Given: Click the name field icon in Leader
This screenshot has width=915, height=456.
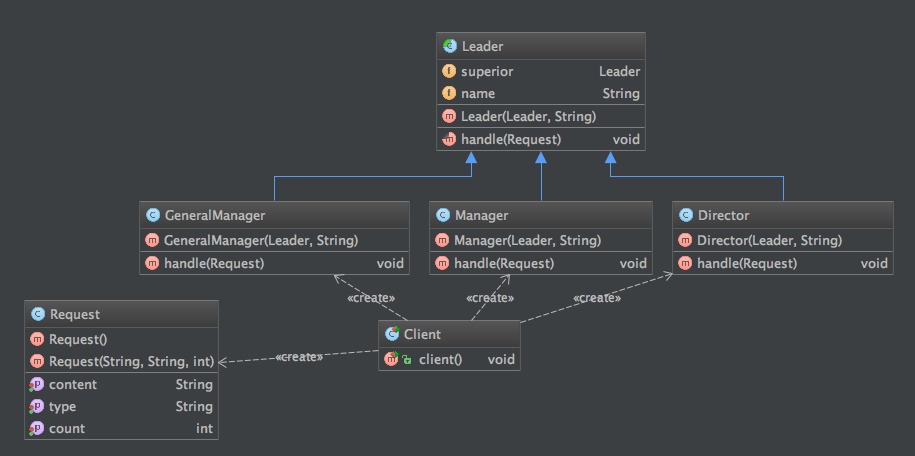Looking at the screenshot, I should [x=449, y=94].
